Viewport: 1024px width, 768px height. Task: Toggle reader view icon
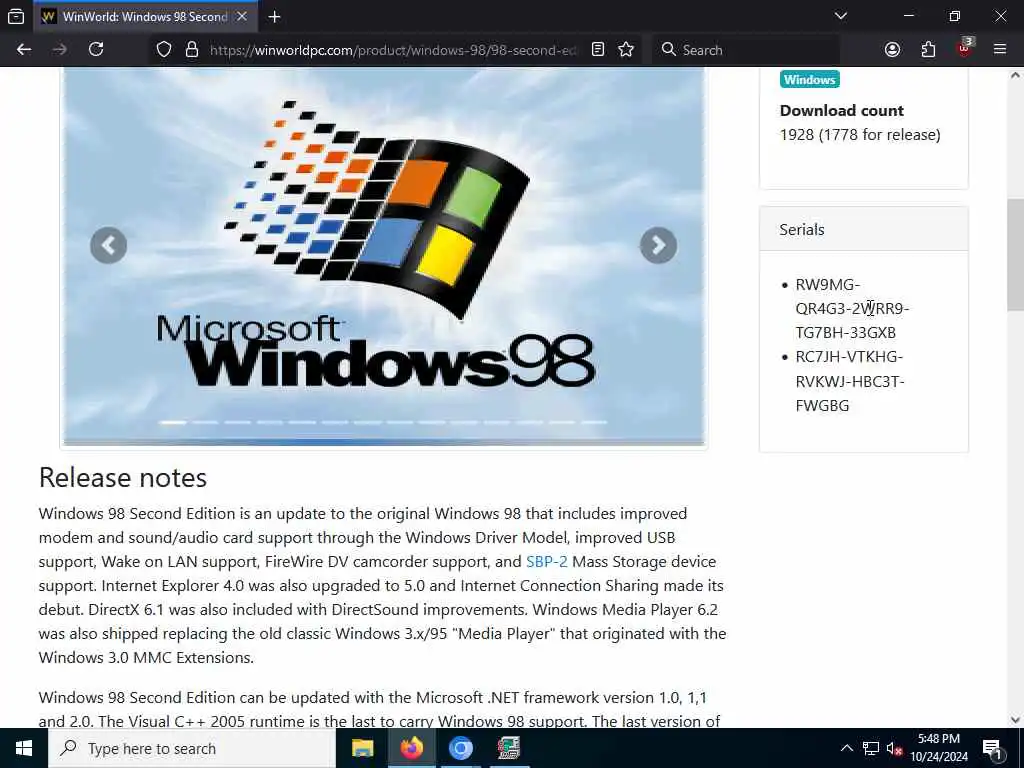tap(598, 50)
